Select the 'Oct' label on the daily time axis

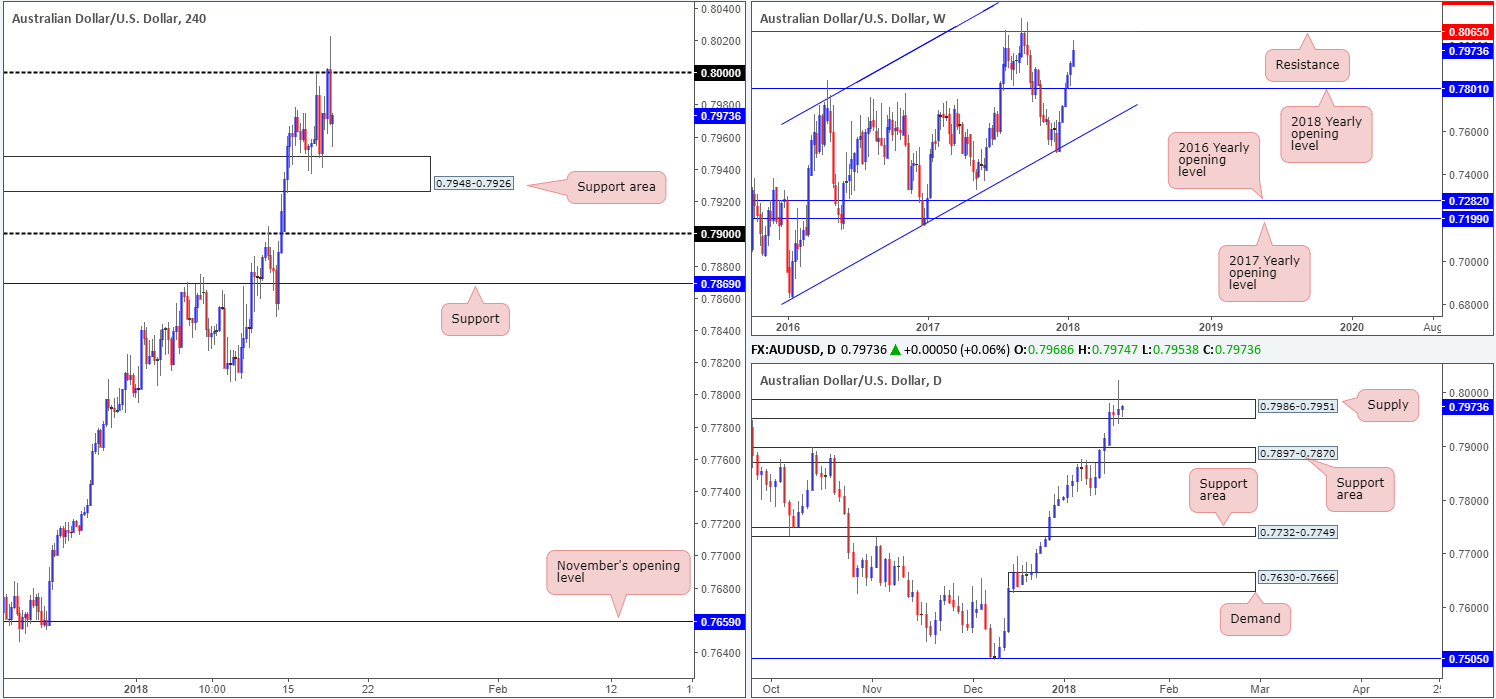click(x=771, y=688)
